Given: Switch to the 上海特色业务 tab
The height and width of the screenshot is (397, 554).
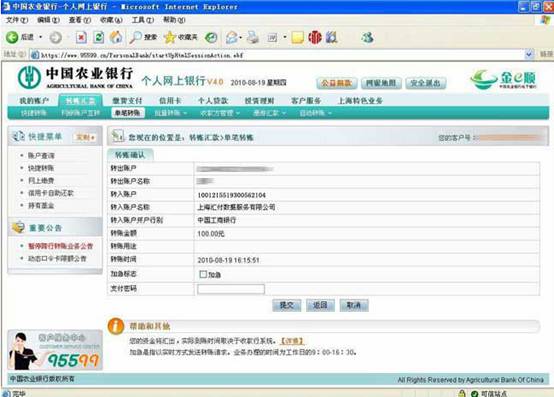Looking at the screenshot, I should [360, 101].
